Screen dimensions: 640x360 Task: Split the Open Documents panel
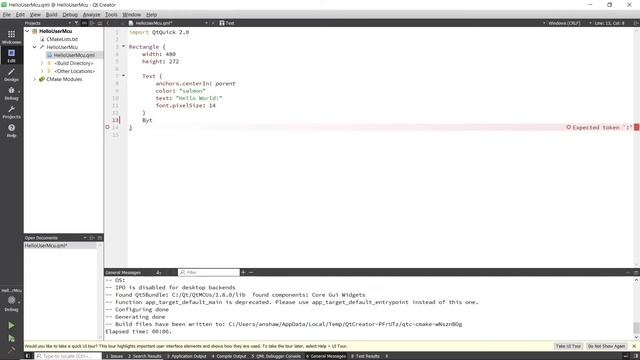[92, 238]
